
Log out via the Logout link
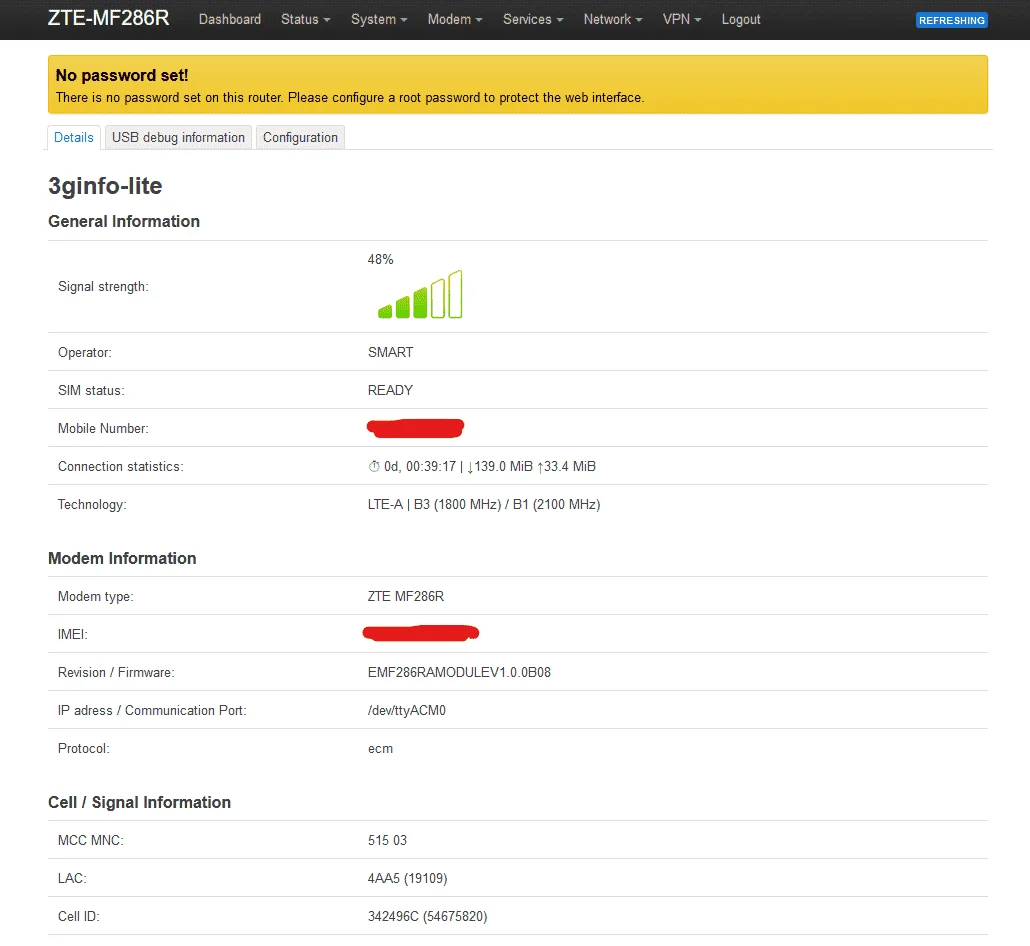click(741, 19)
